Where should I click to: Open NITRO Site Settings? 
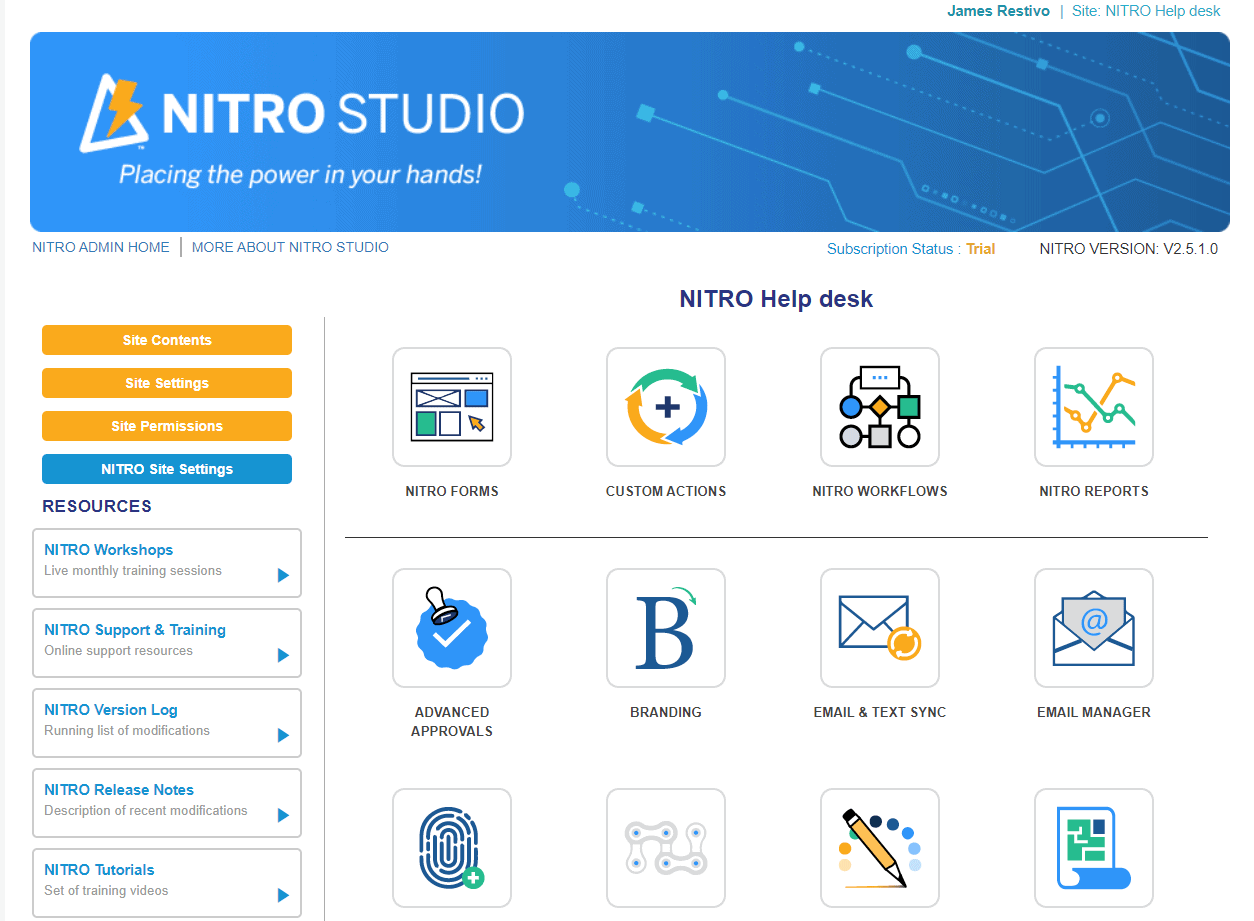click(166, 468)
